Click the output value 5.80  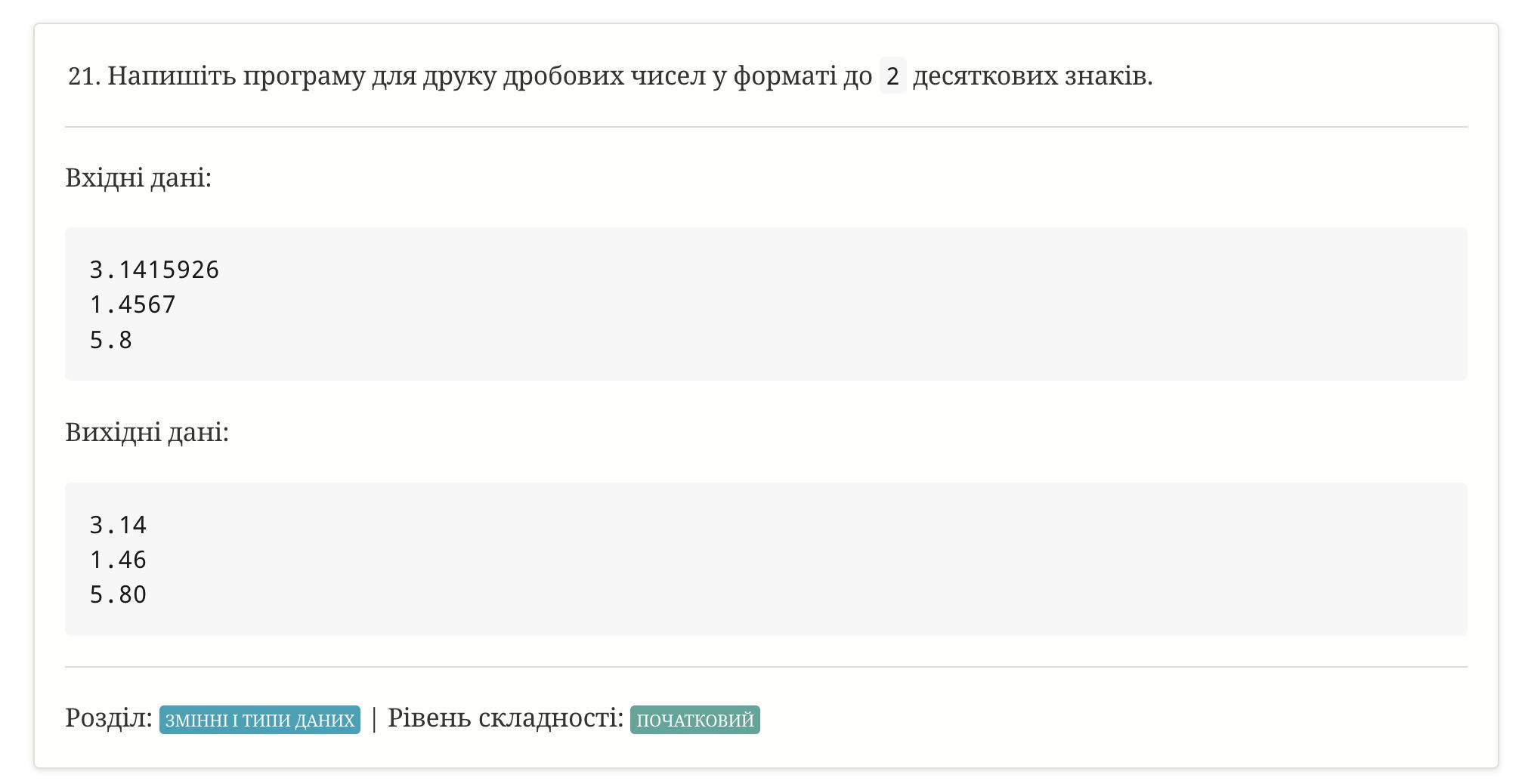pyautogui.click(x=119, y=594)
